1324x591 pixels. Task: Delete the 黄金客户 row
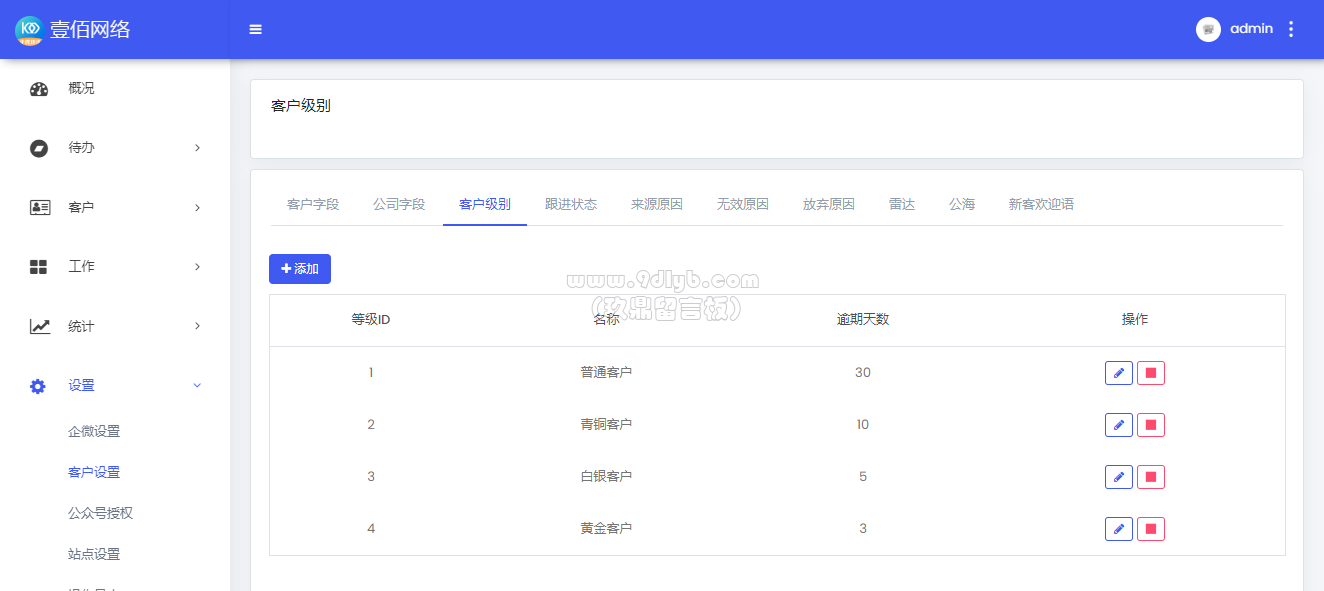coord(1151,529)
